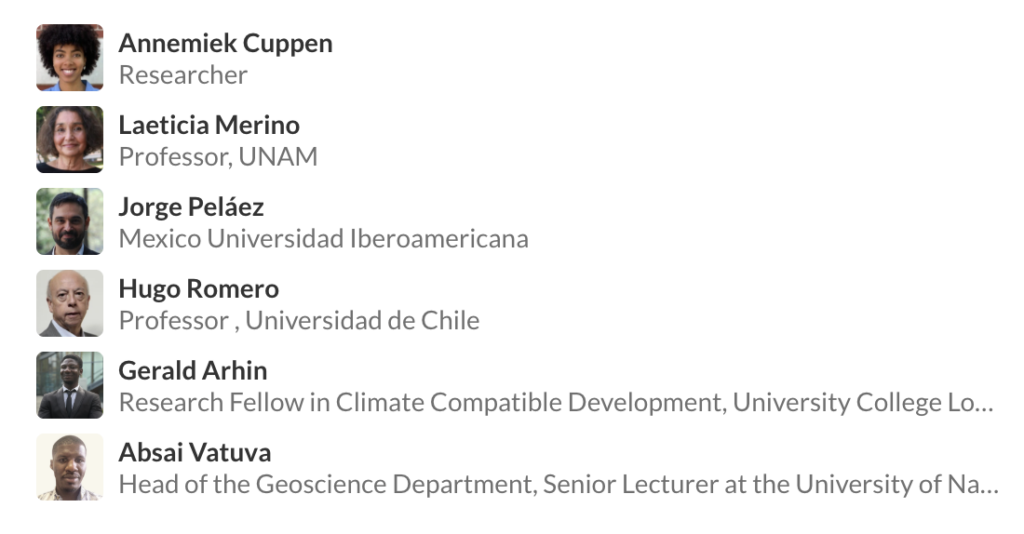Screen dimensions: 1024x534
Task: Click the avatar next to Hugo Romero
Action: coord(70,304)
